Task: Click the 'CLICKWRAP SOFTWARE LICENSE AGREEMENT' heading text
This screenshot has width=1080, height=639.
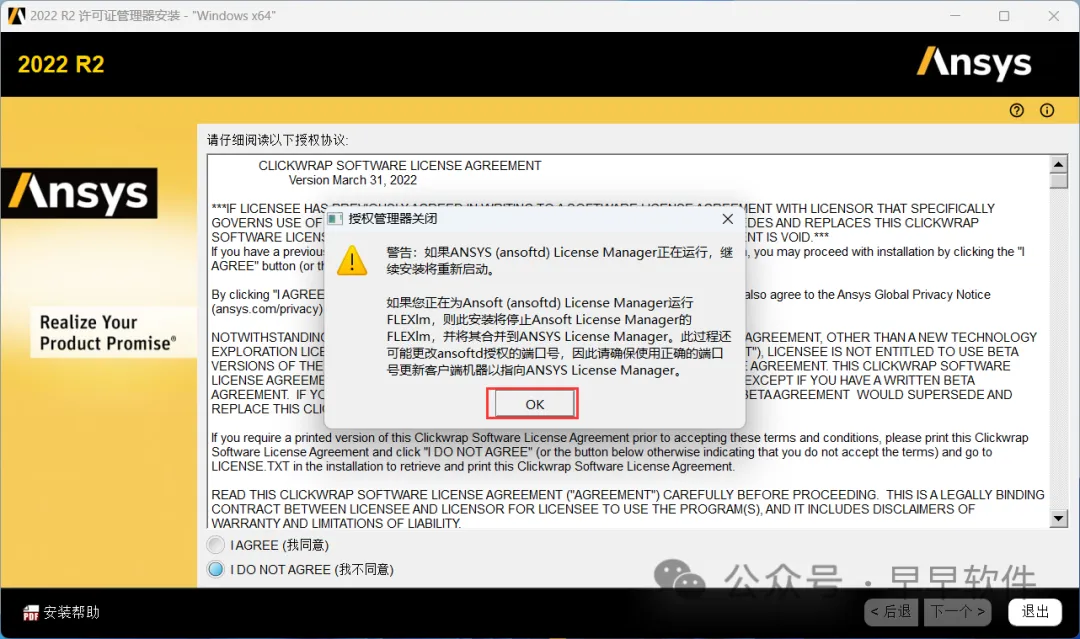Action: [399, 166]
